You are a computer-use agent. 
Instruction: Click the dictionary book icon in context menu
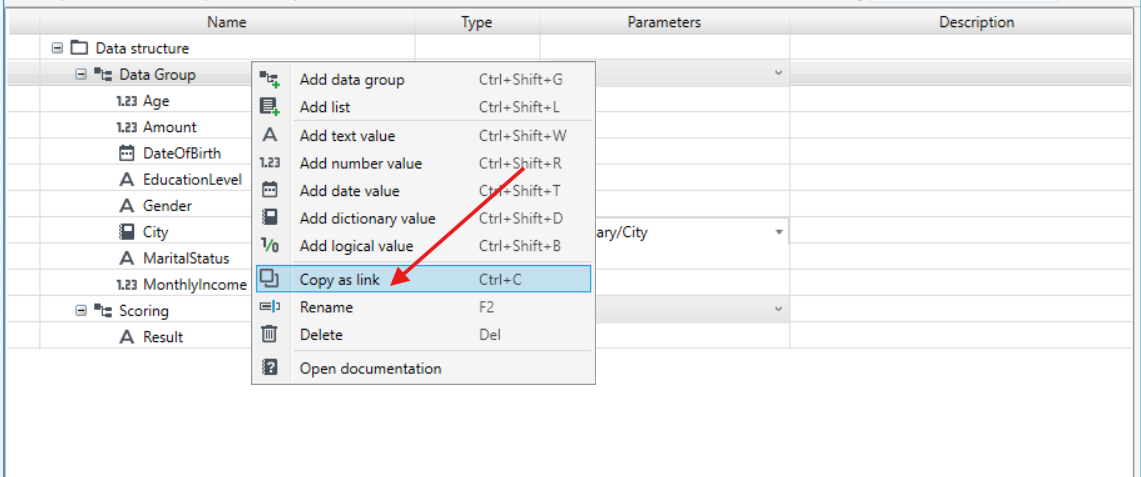[269, 218]
